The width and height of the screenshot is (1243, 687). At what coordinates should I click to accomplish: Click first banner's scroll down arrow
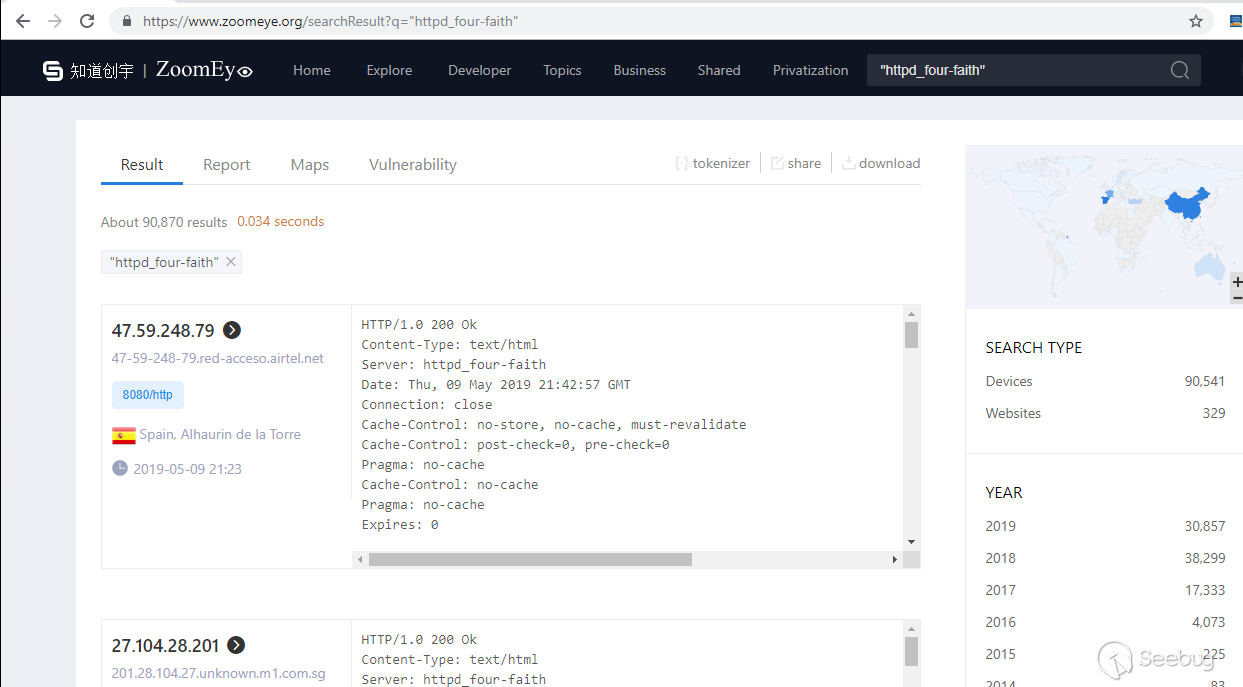coord(911,542)
